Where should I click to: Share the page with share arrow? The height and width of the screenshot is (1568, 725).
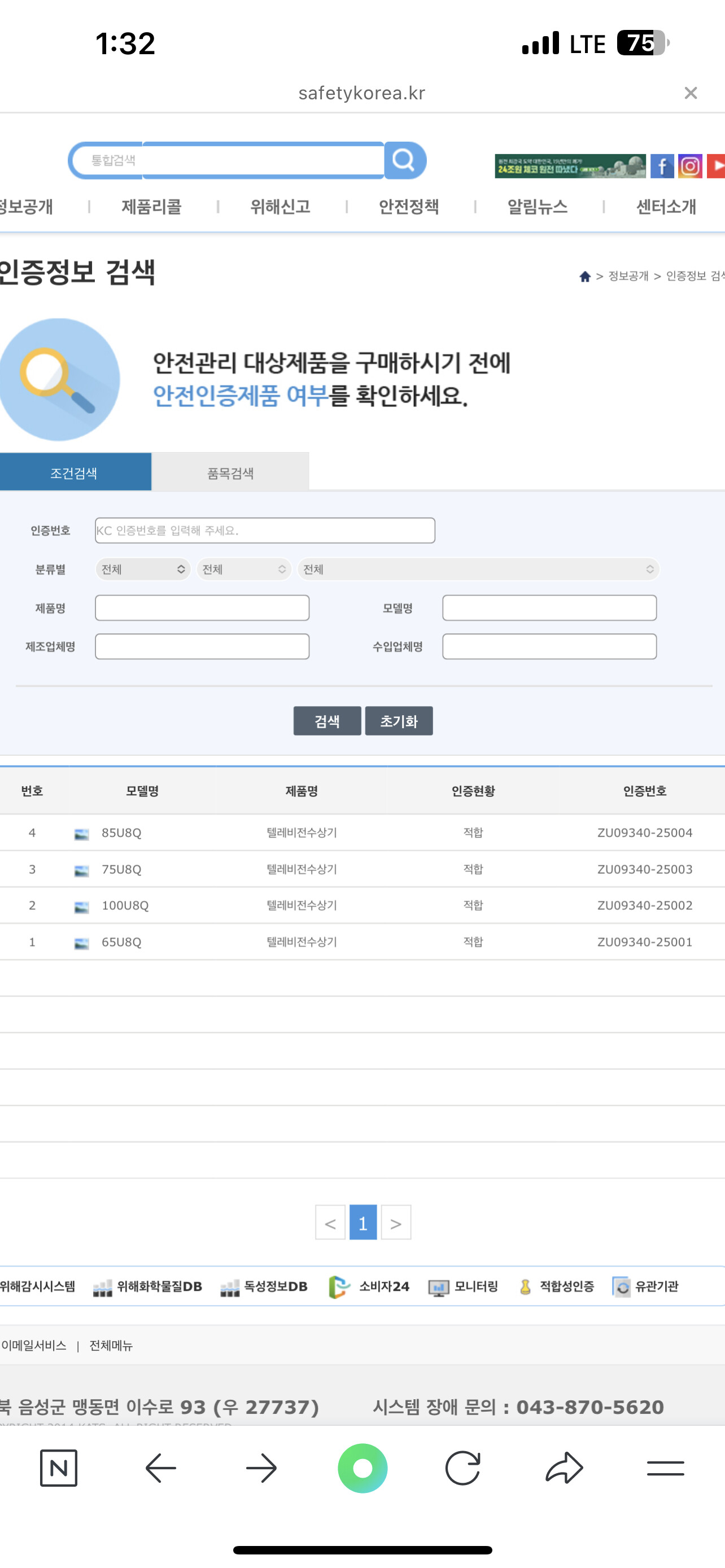pyautogui.click(x=564, y=1468)
